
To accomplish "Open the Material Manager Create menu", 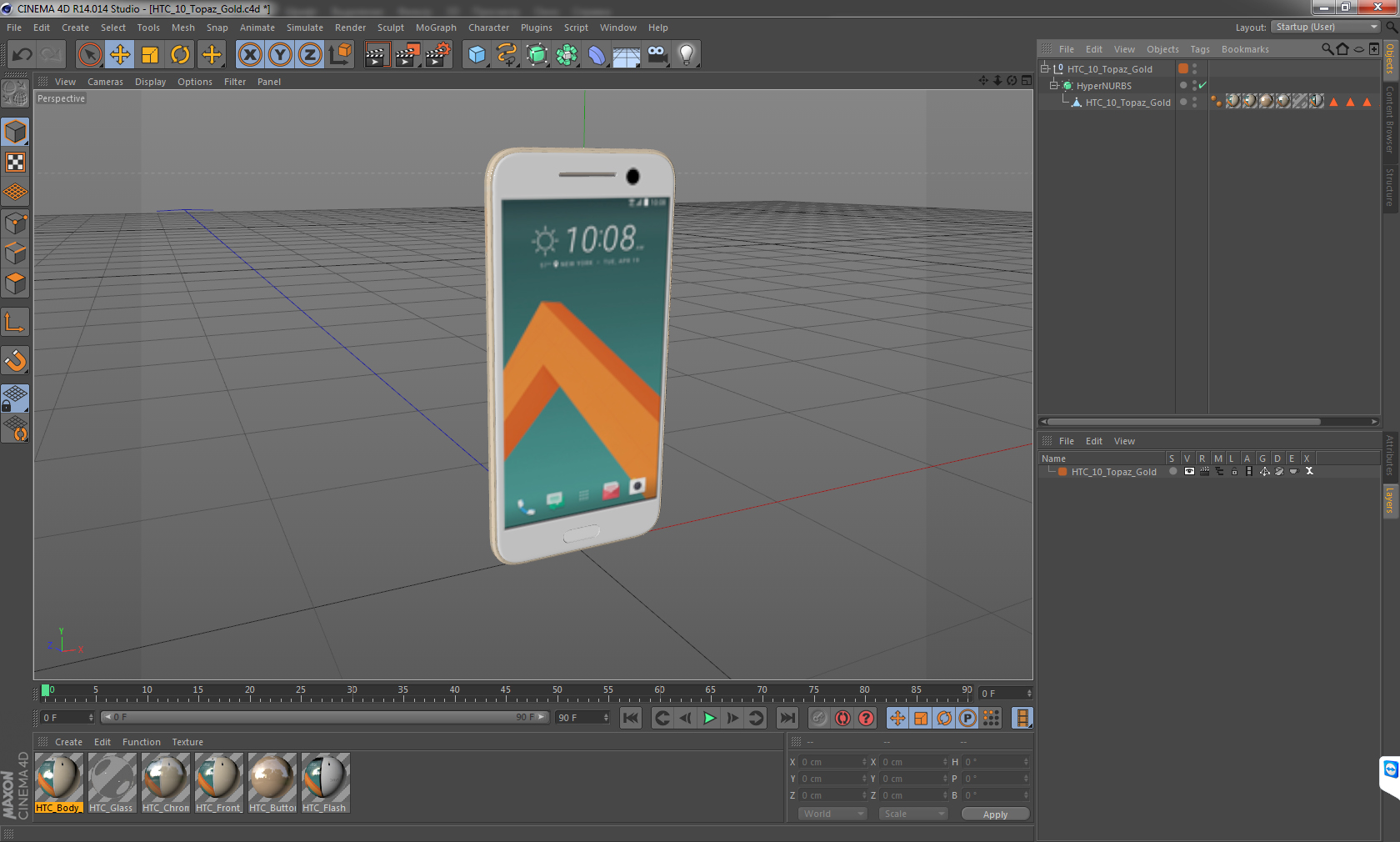I will coord(68,742).
